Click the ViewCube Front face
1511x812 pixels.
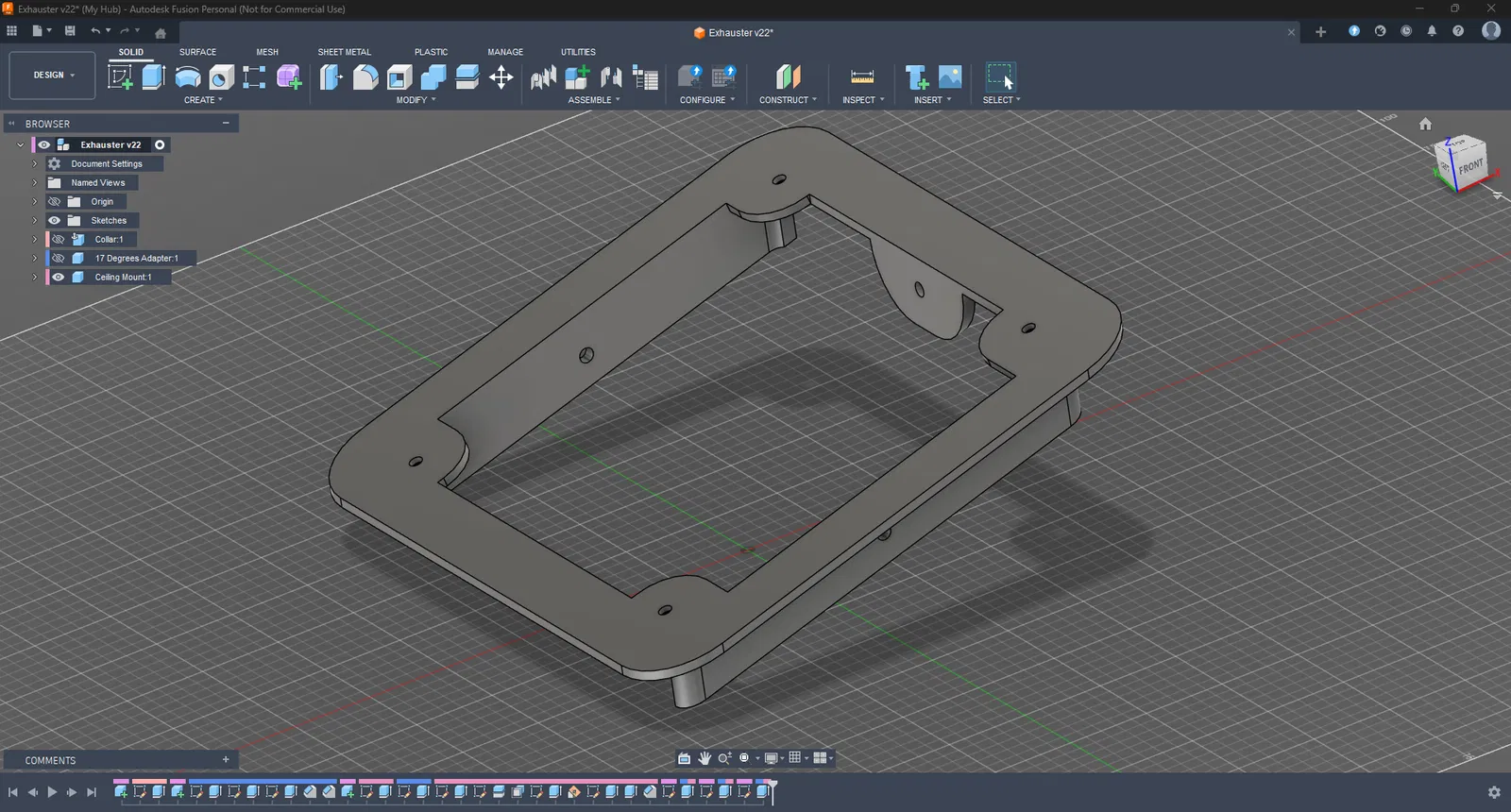(1469, 167)
